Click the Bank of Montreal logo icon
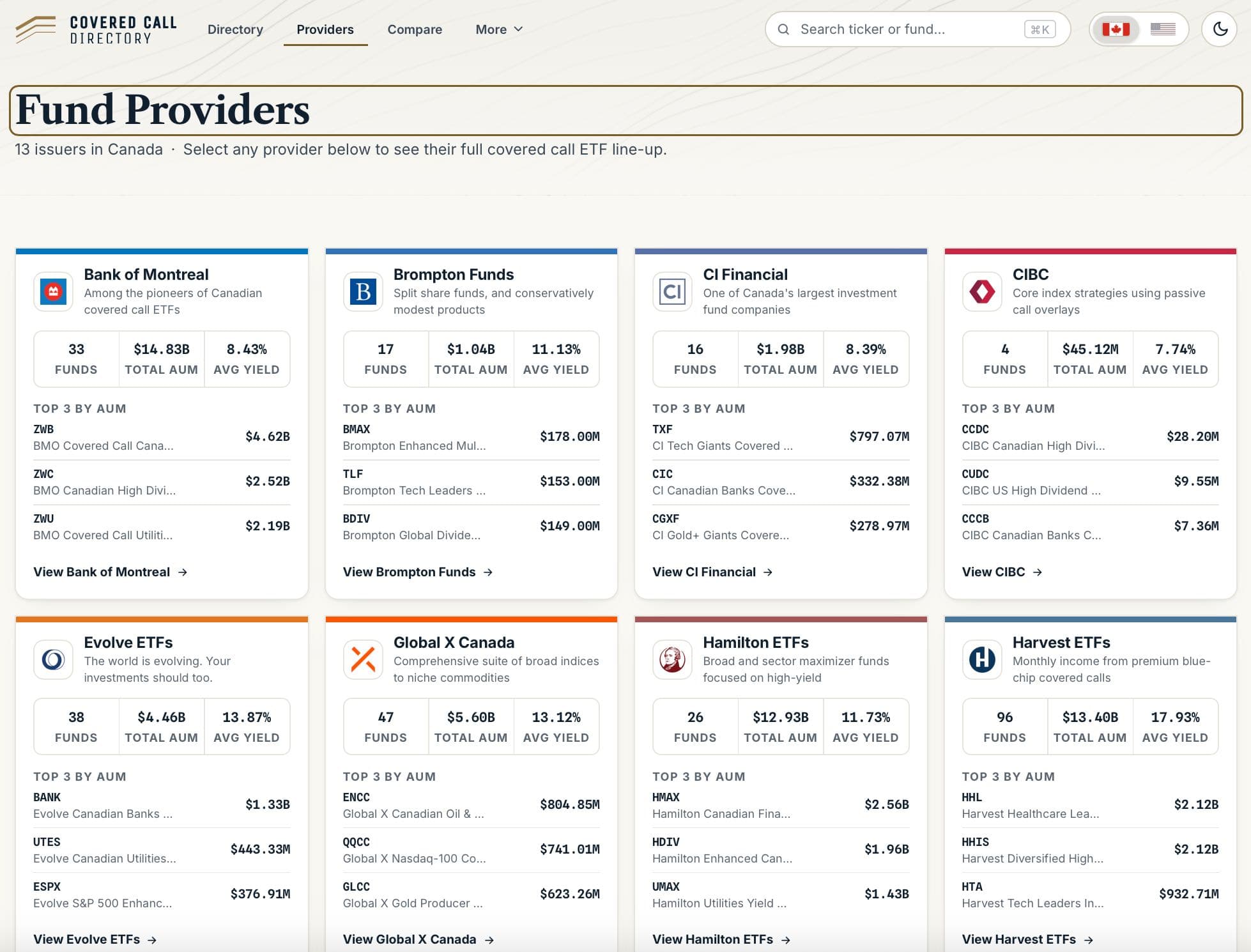1251x952 pixels. [x=54, y=292]
